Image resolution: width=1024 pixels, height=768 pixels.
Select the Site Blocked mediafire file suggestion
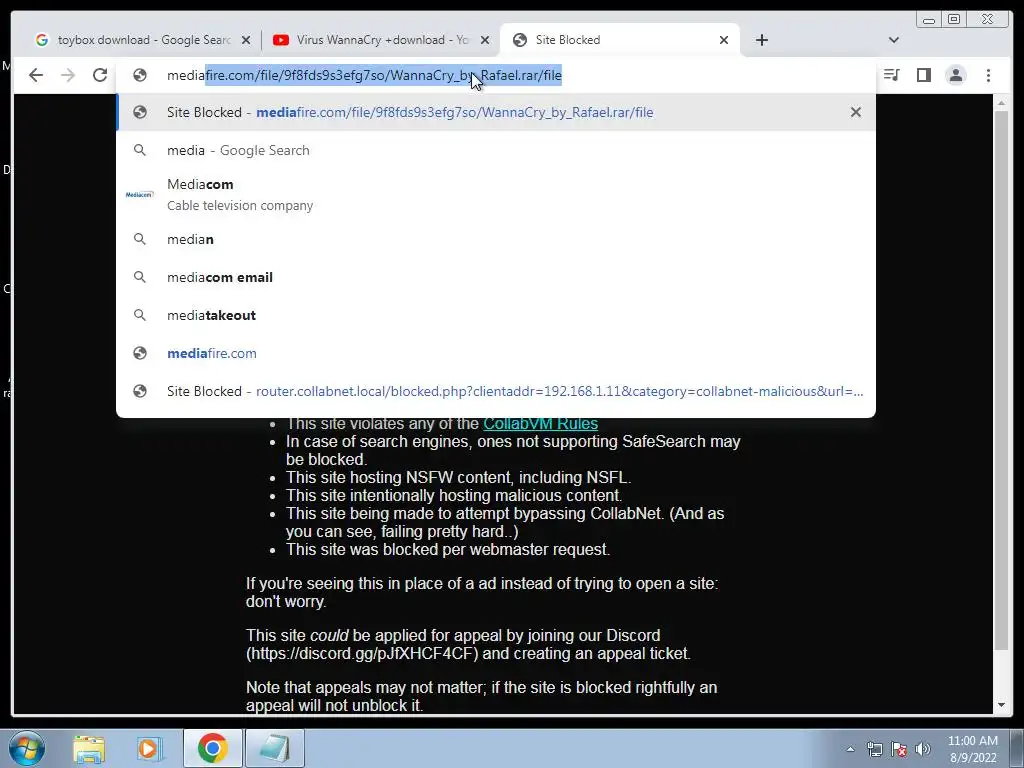[496, 112]
